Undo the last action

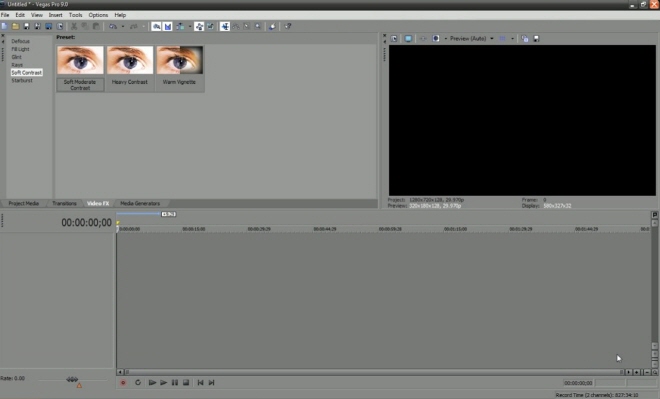click(113, 26)
